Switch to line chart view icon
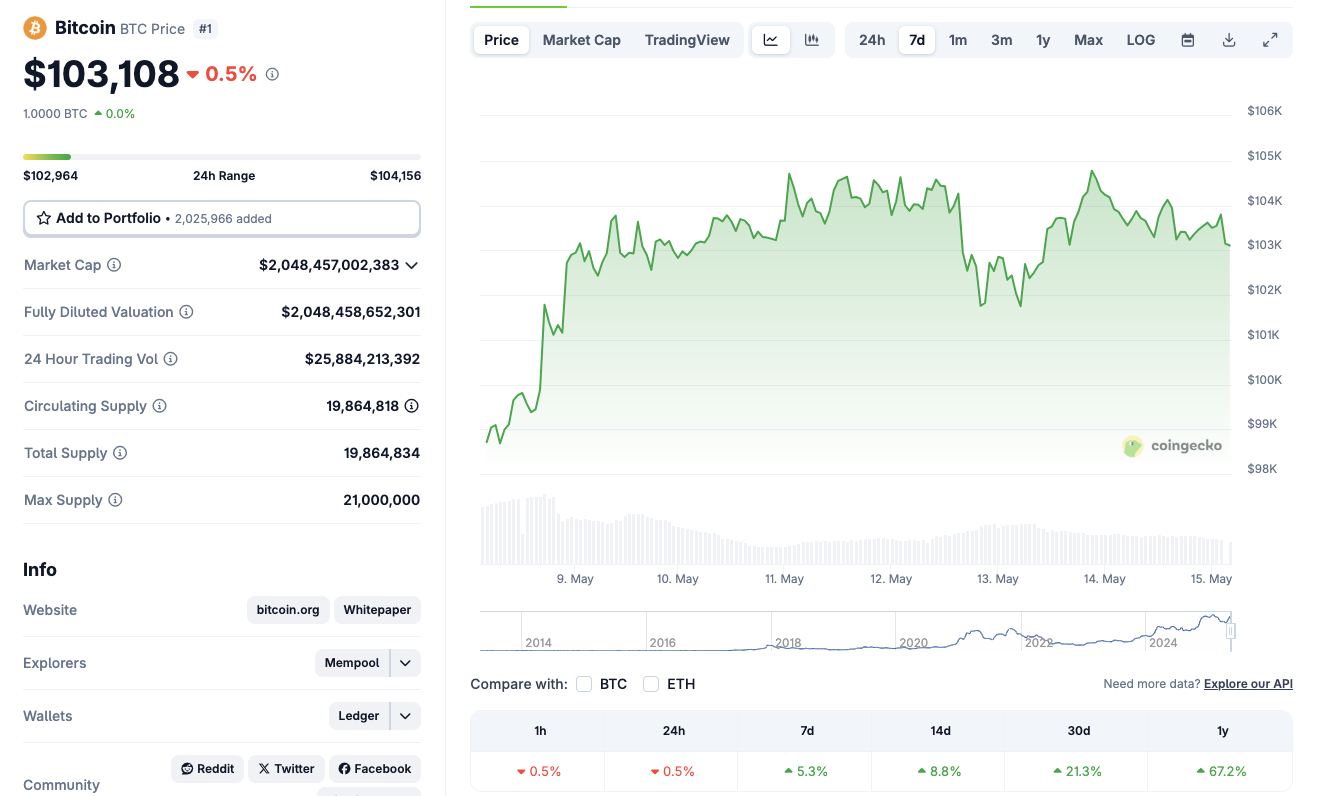Viewport: 1338px width, 796px height. point(771,40)
